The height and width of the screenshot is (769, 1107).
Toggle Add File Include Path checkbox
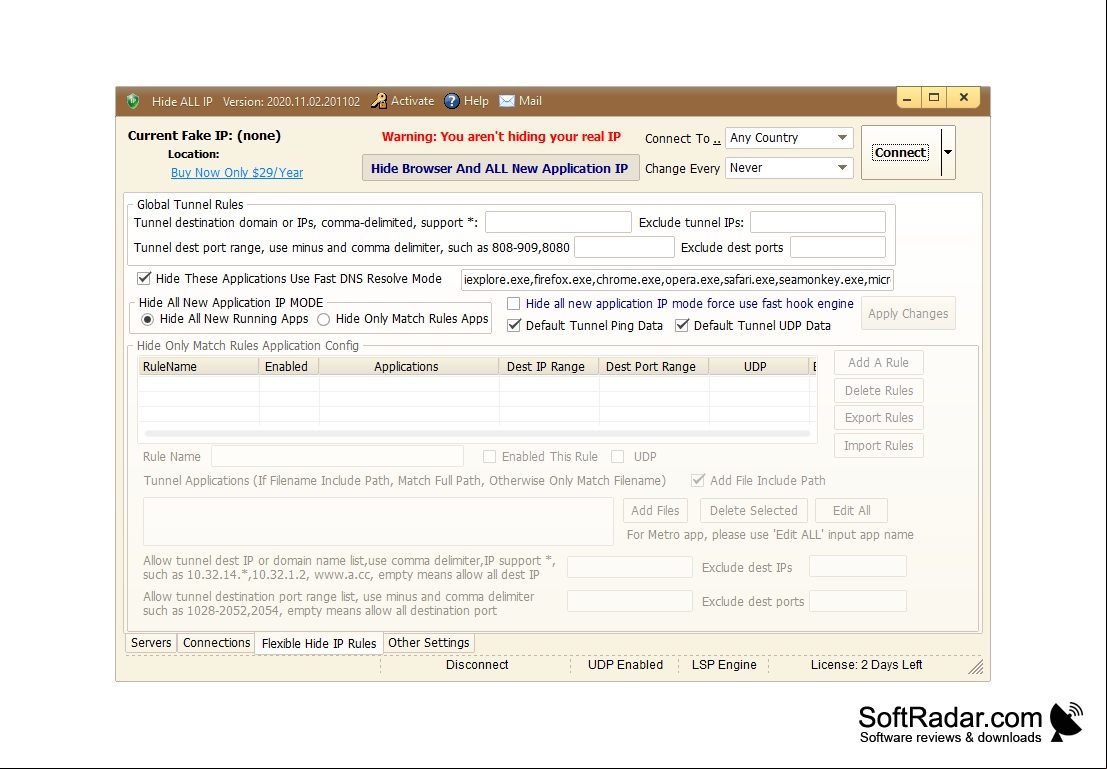tap(698, 480)
